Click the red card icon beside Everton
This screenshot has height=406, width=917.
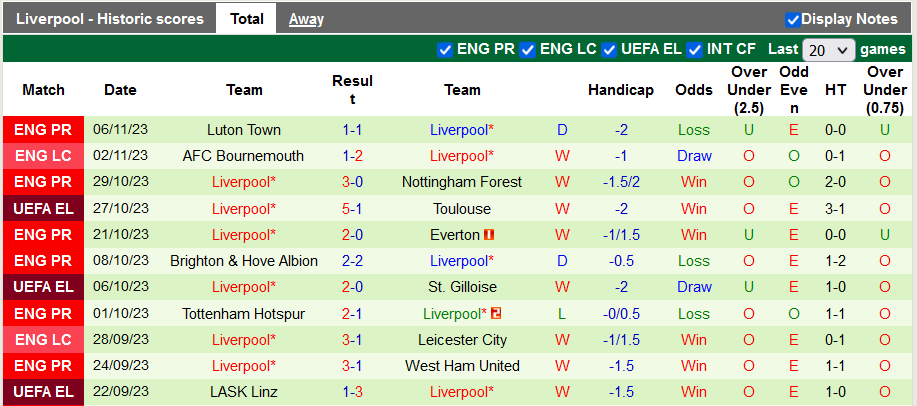pos(489,235)
